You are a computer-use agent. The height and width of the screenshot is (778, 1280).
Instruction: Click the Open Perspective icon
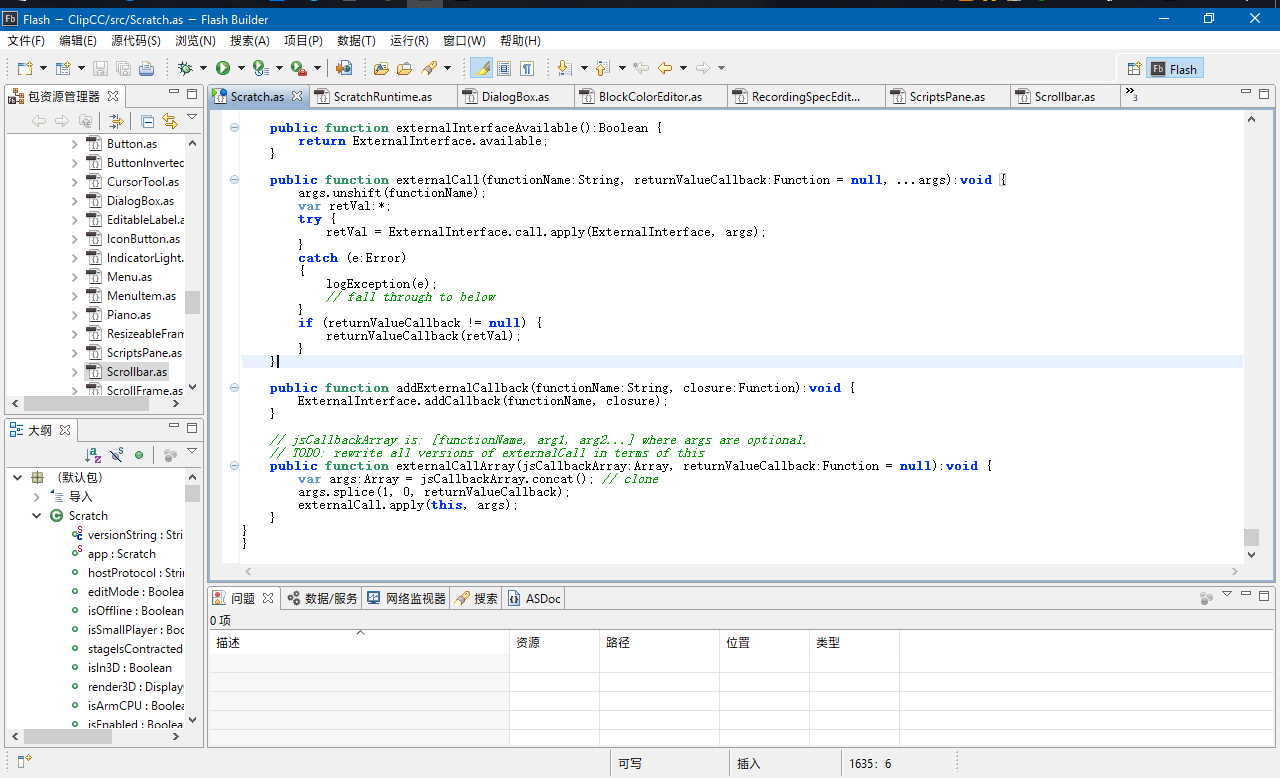point(1134,69)
